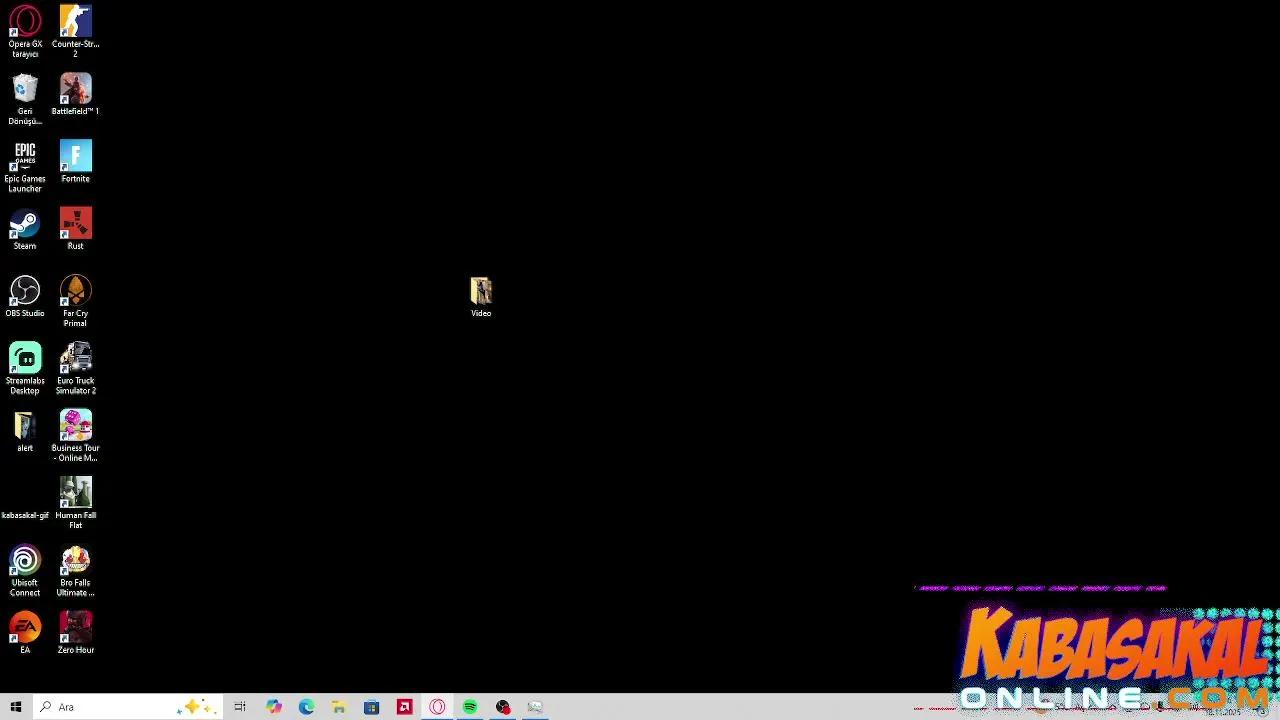Open AMD Software from the taskbar
Viewport: 1280px width, 720px height.
(404, 707)
